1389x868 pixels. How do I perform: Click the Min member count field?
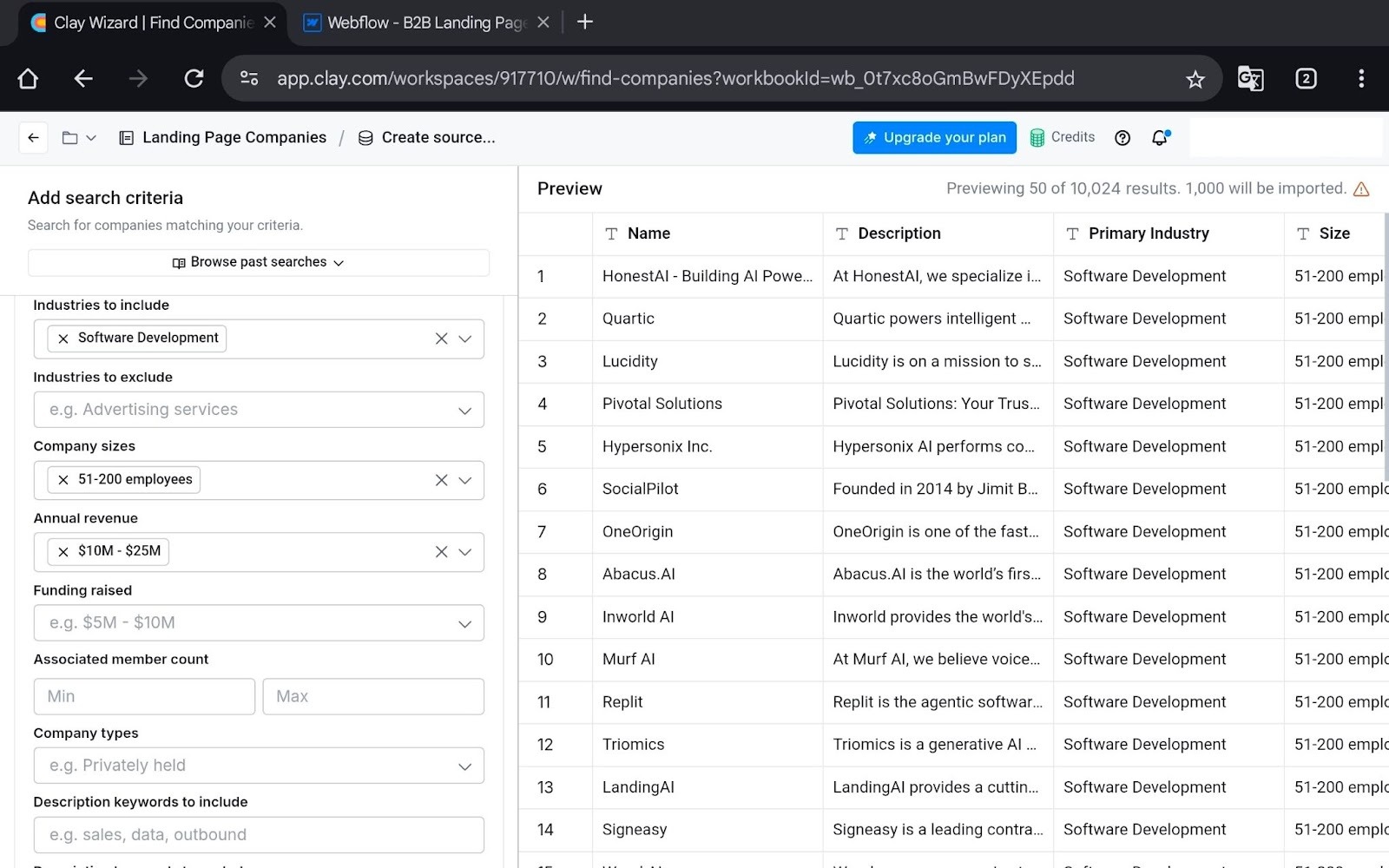pyautogui.click(x=144, y=696)
